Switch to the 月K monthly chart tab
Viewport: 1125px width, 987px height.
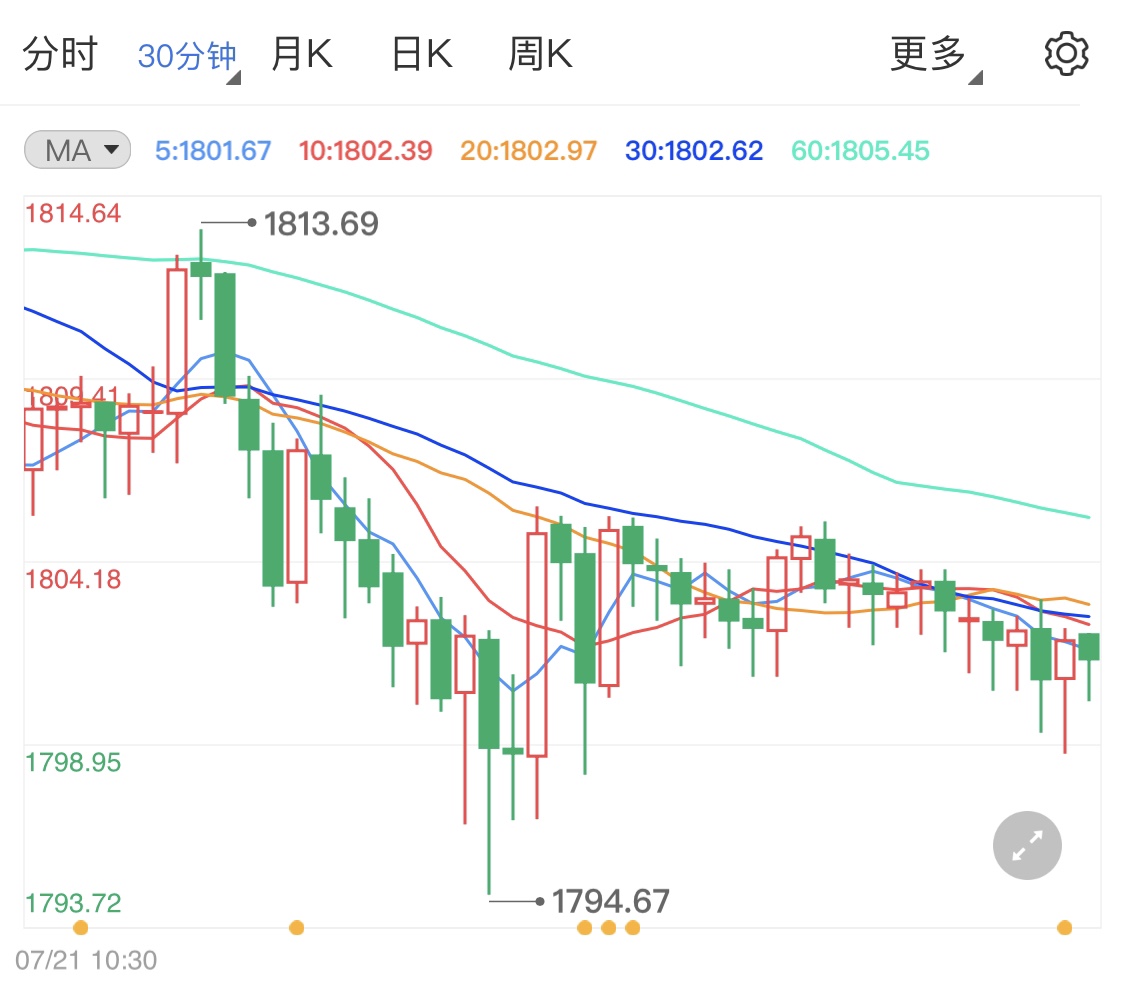point(301,53)
